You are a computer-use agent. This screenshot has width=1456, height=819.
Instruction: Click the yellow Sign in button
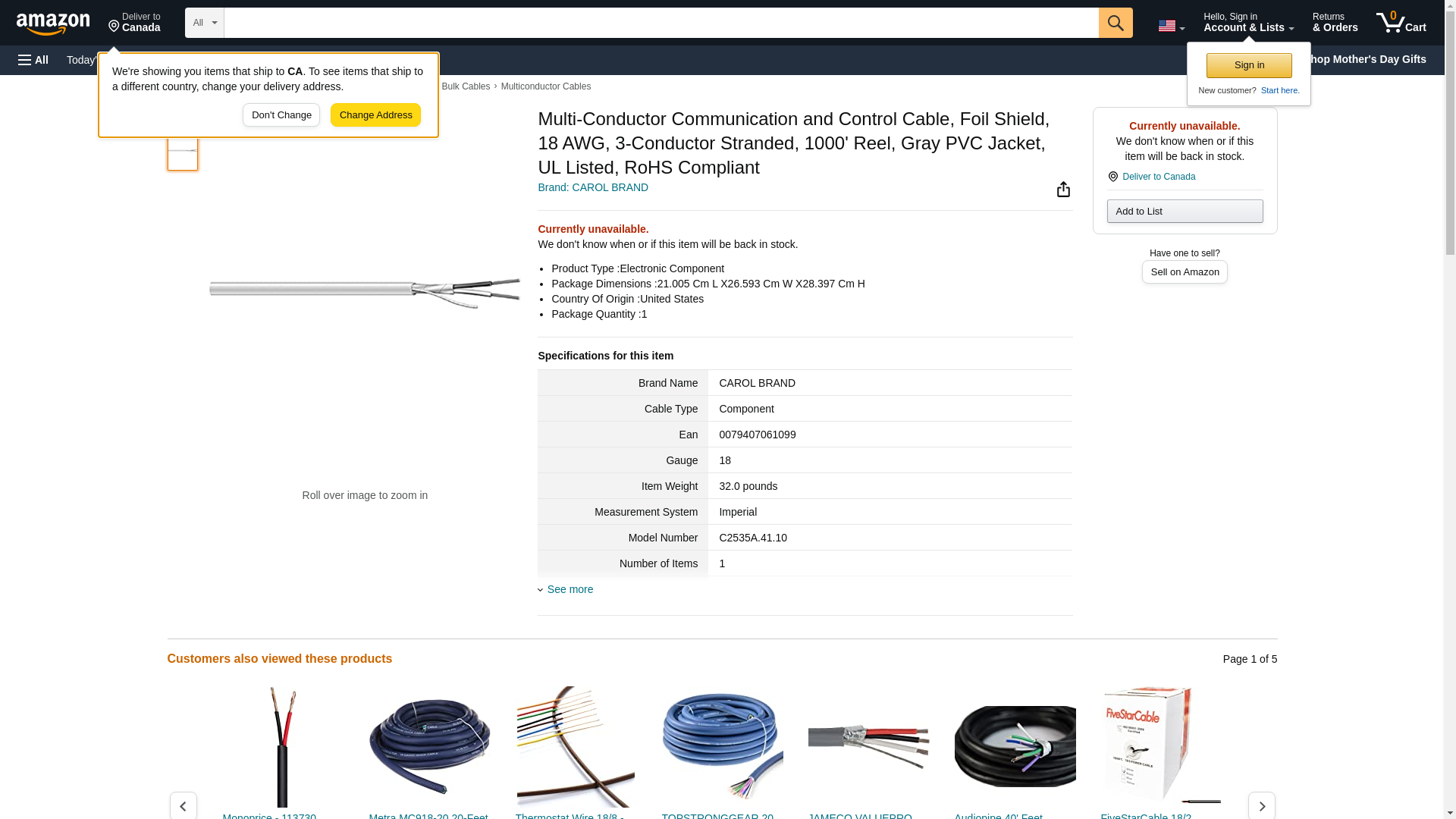pyautogui.click(x=1248, y=65)
